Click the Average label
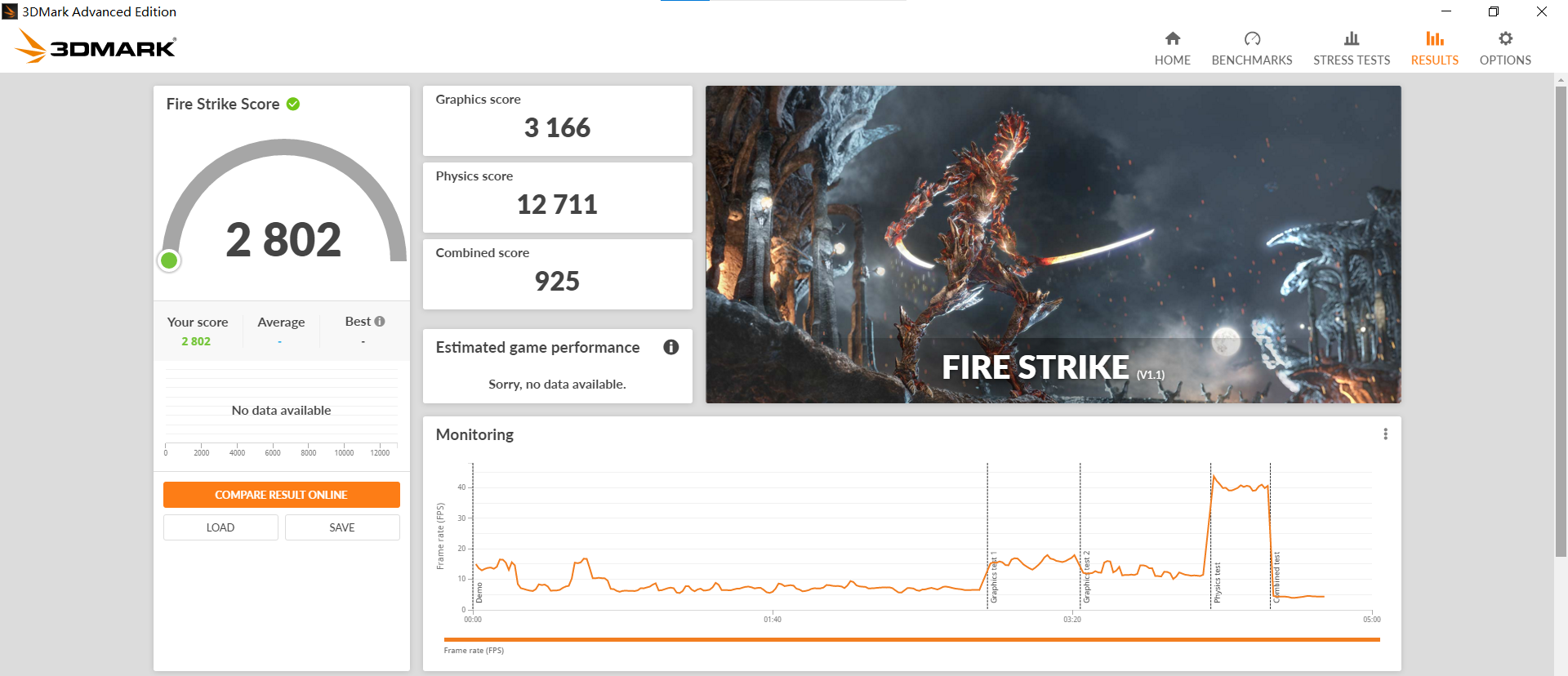This screenshot has width=1568, height=676. 281,322
